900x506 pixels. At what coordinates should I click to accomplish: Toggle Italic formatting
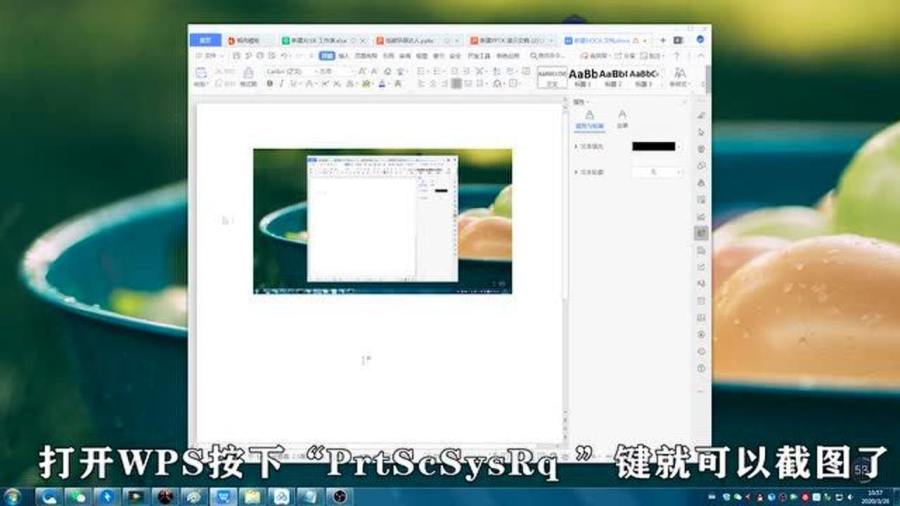[281, 84]
